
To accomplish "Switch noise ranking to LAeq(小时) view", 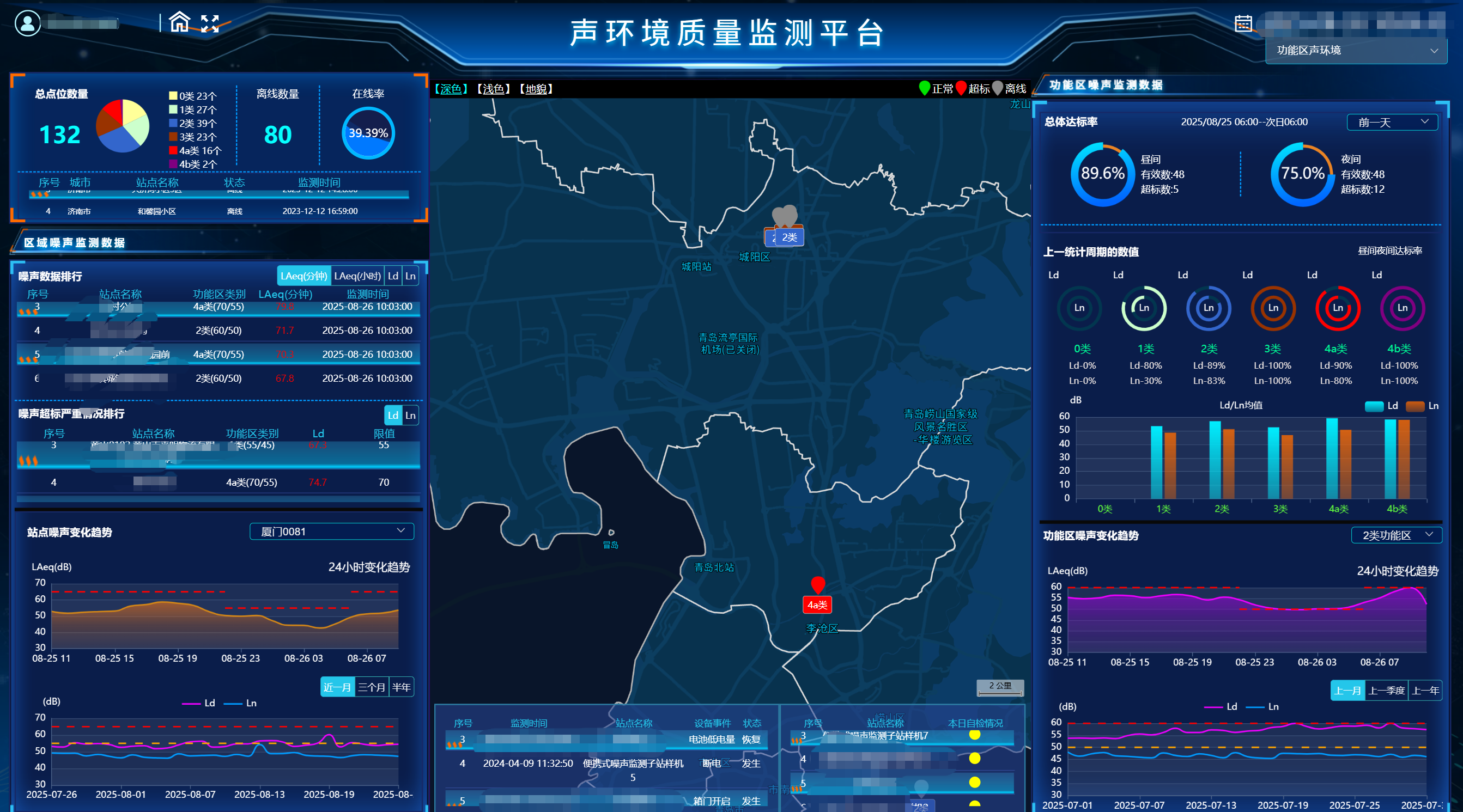I will click(x=357, y=276).
